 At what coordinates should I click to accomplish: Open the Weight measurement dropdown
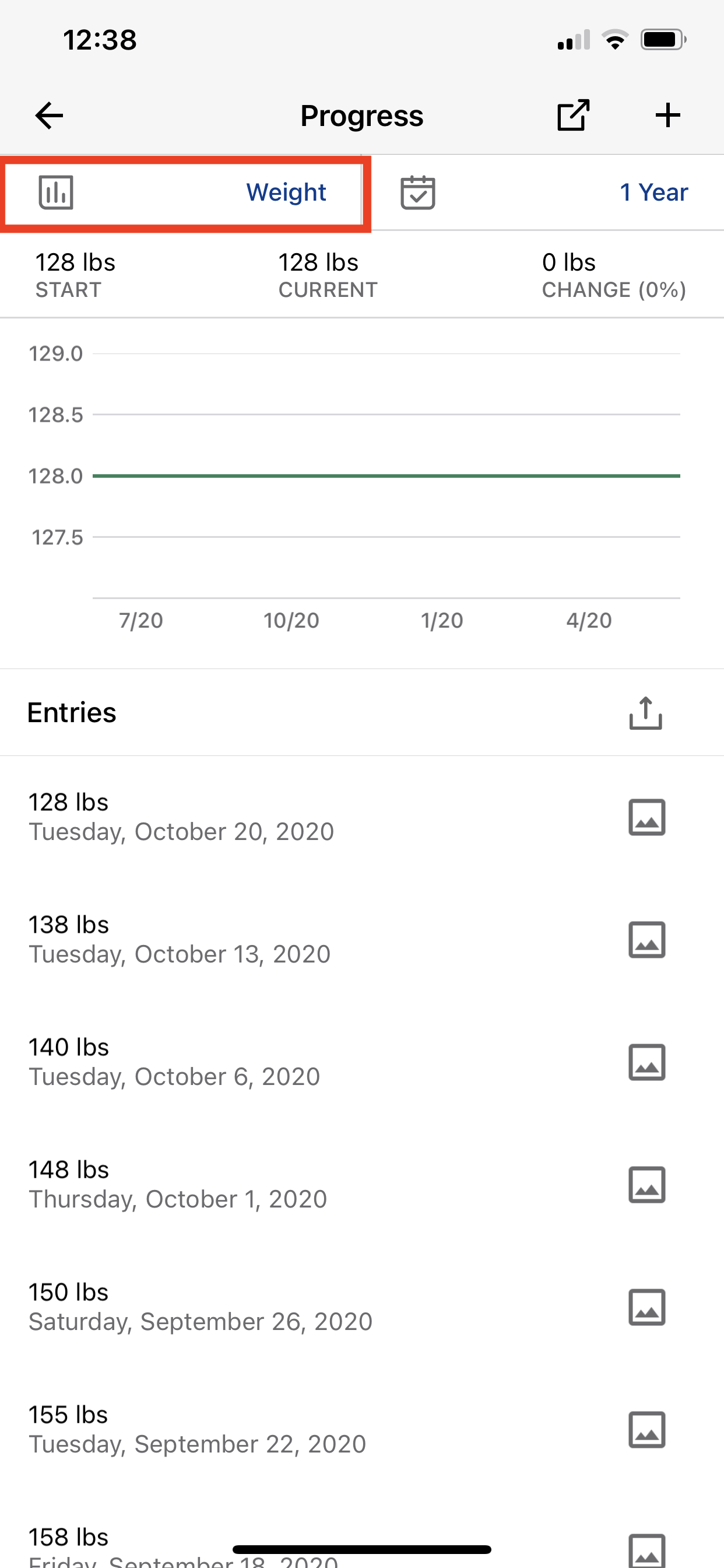pyautogui.click(x=286, y=192)
